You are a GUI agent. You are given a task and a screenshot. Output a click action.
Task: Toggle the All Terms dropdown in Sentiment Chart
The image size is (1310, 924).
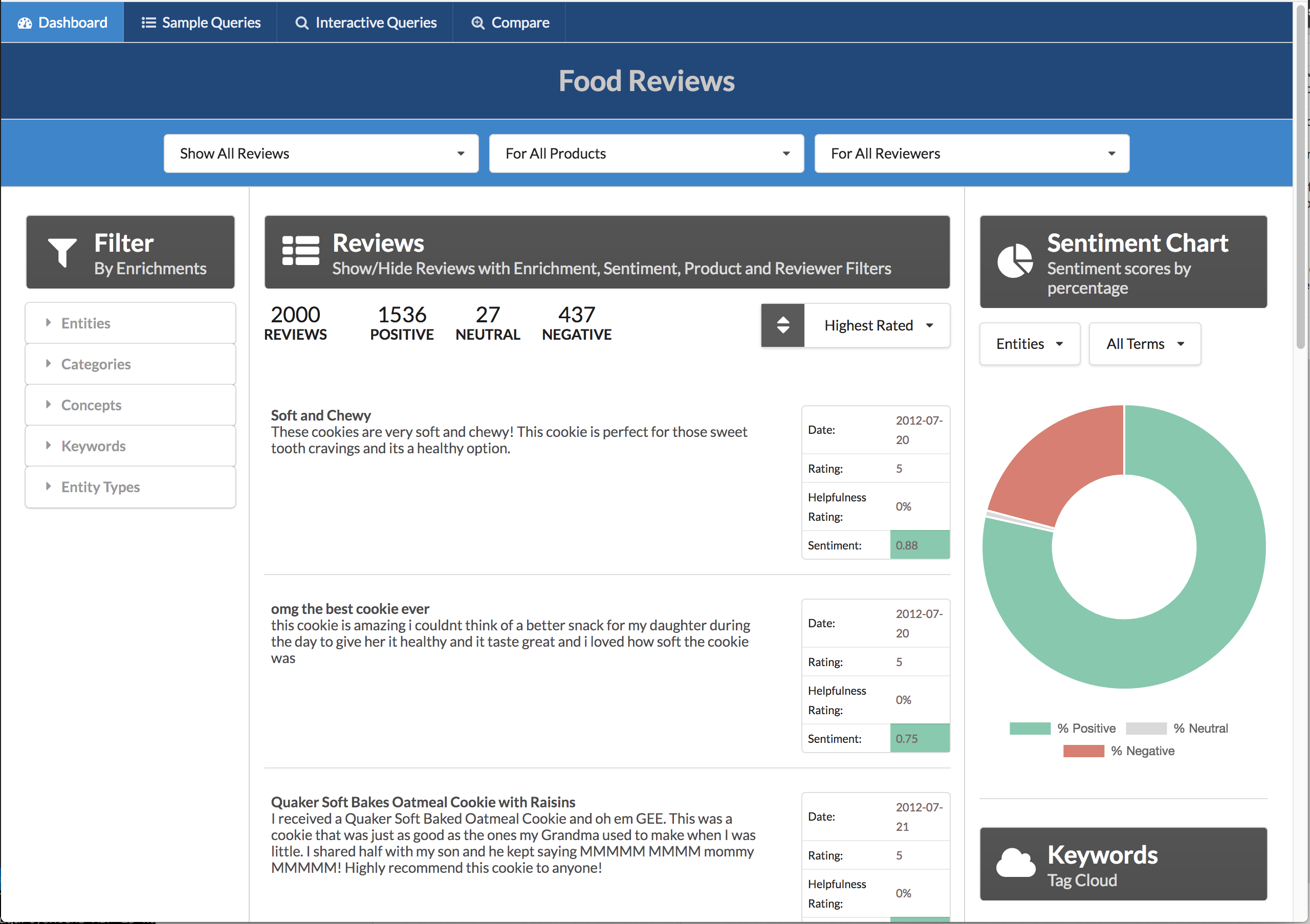pos(1145,343)
